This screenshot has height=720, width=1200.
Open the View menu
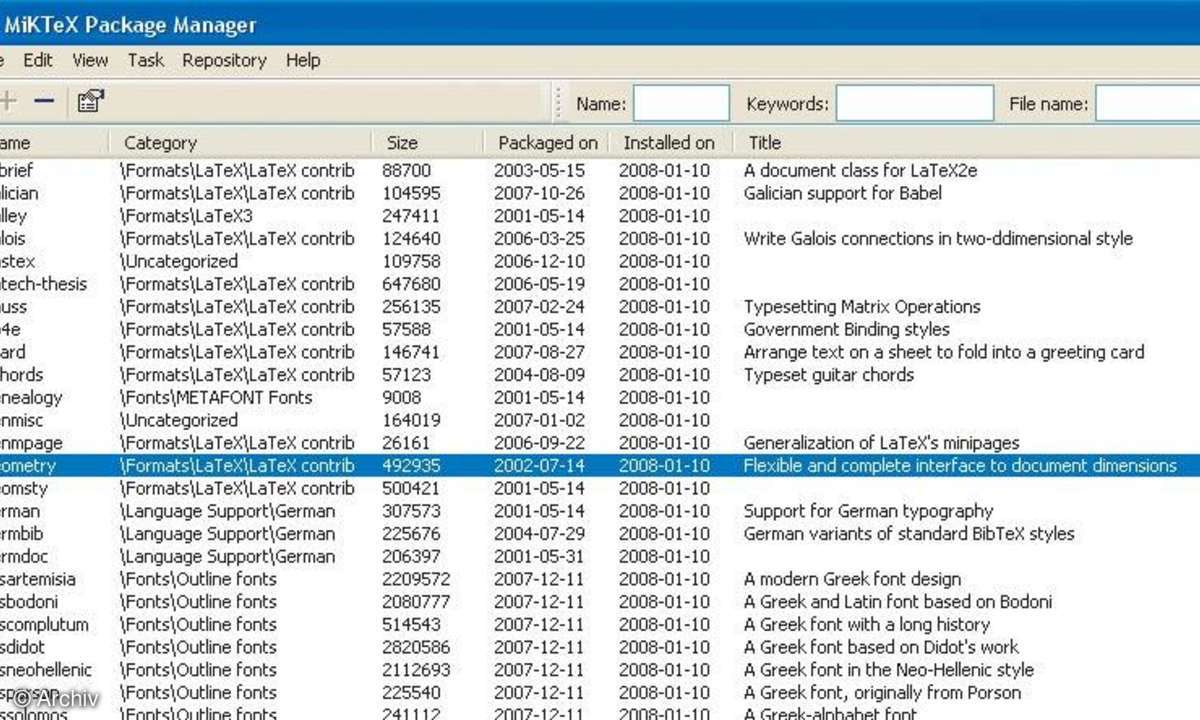pos(90,60)
